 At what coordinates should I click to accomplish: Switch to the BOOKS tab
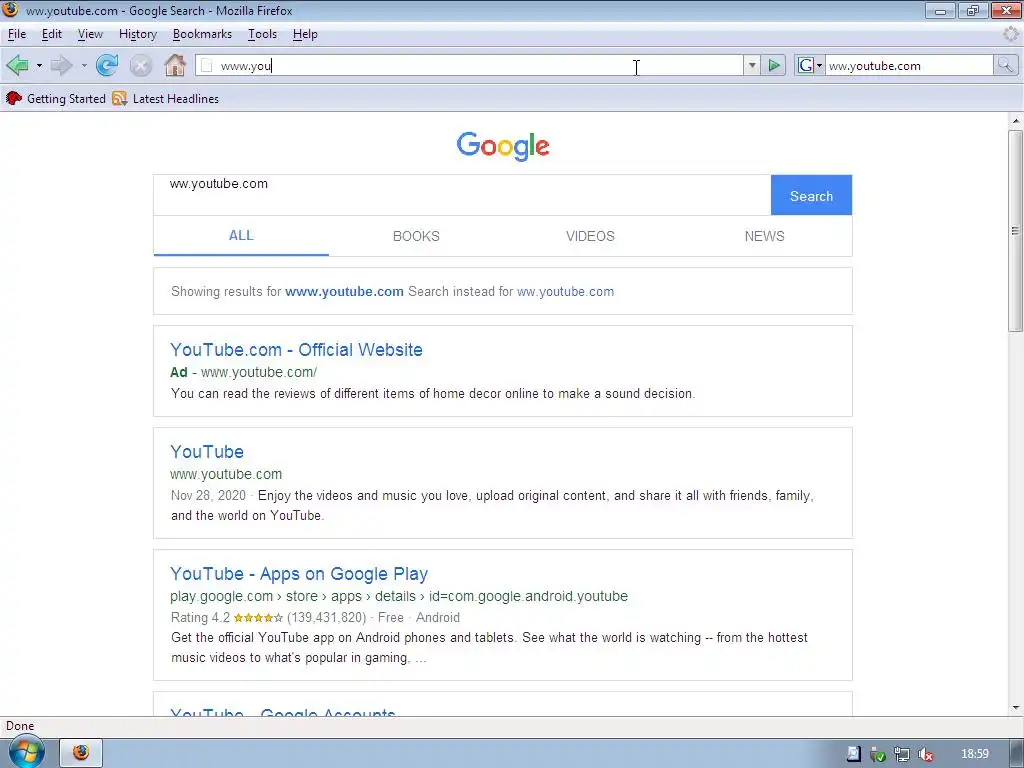pos(416,236)
